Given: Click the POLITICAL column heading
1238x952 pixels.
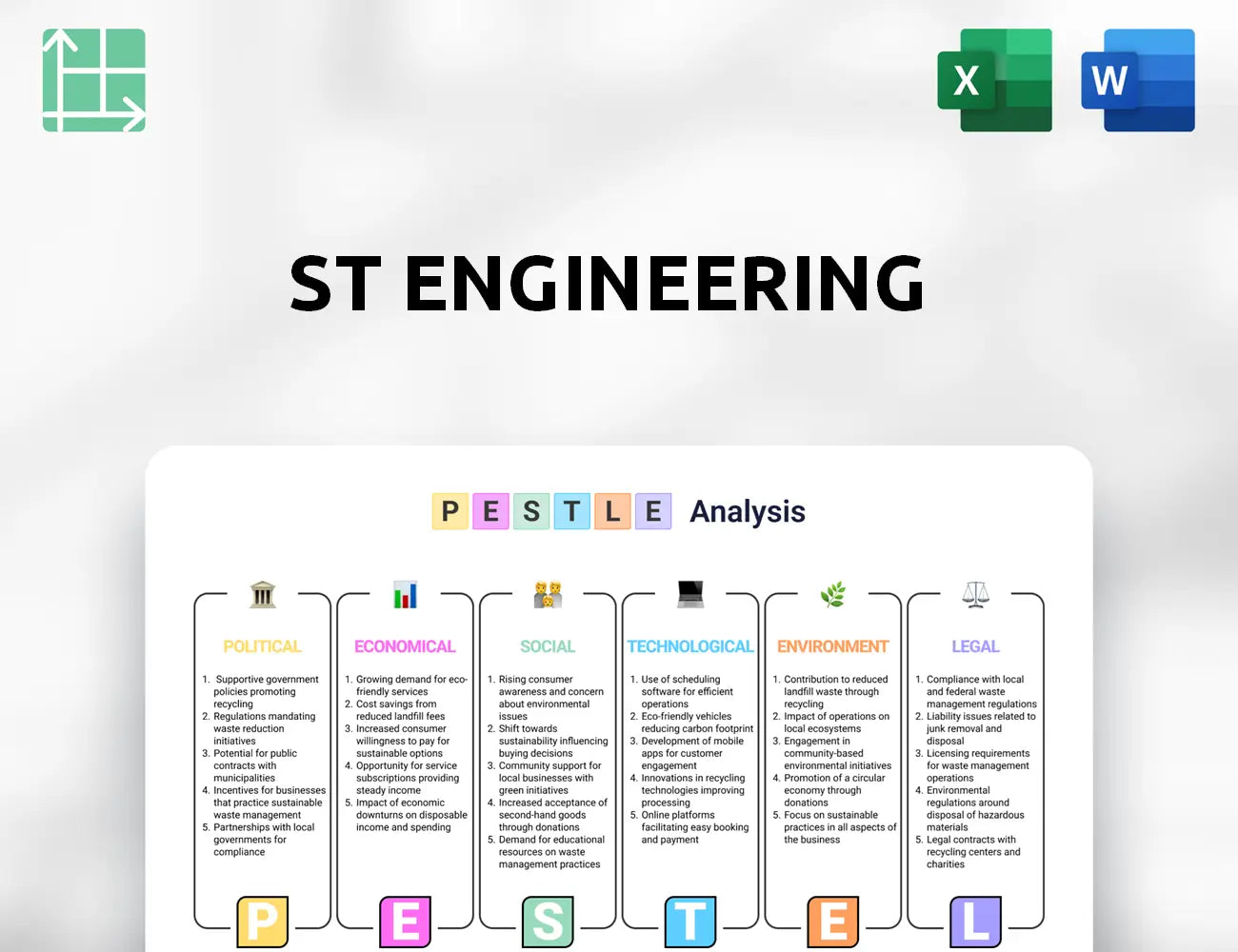Looking at the screenshot, I should pos(262,646).
